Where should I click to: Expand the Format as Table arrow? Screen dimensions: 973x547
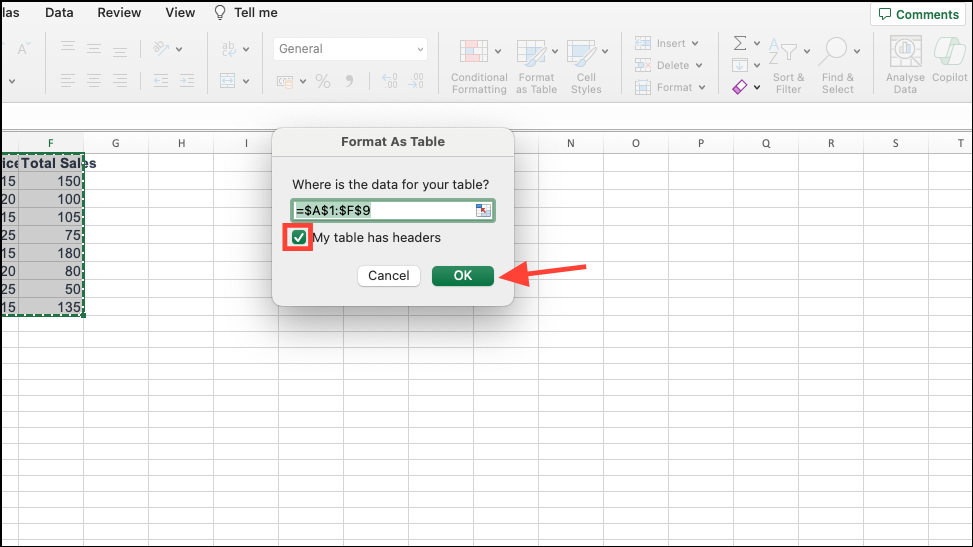coord(555,52)
